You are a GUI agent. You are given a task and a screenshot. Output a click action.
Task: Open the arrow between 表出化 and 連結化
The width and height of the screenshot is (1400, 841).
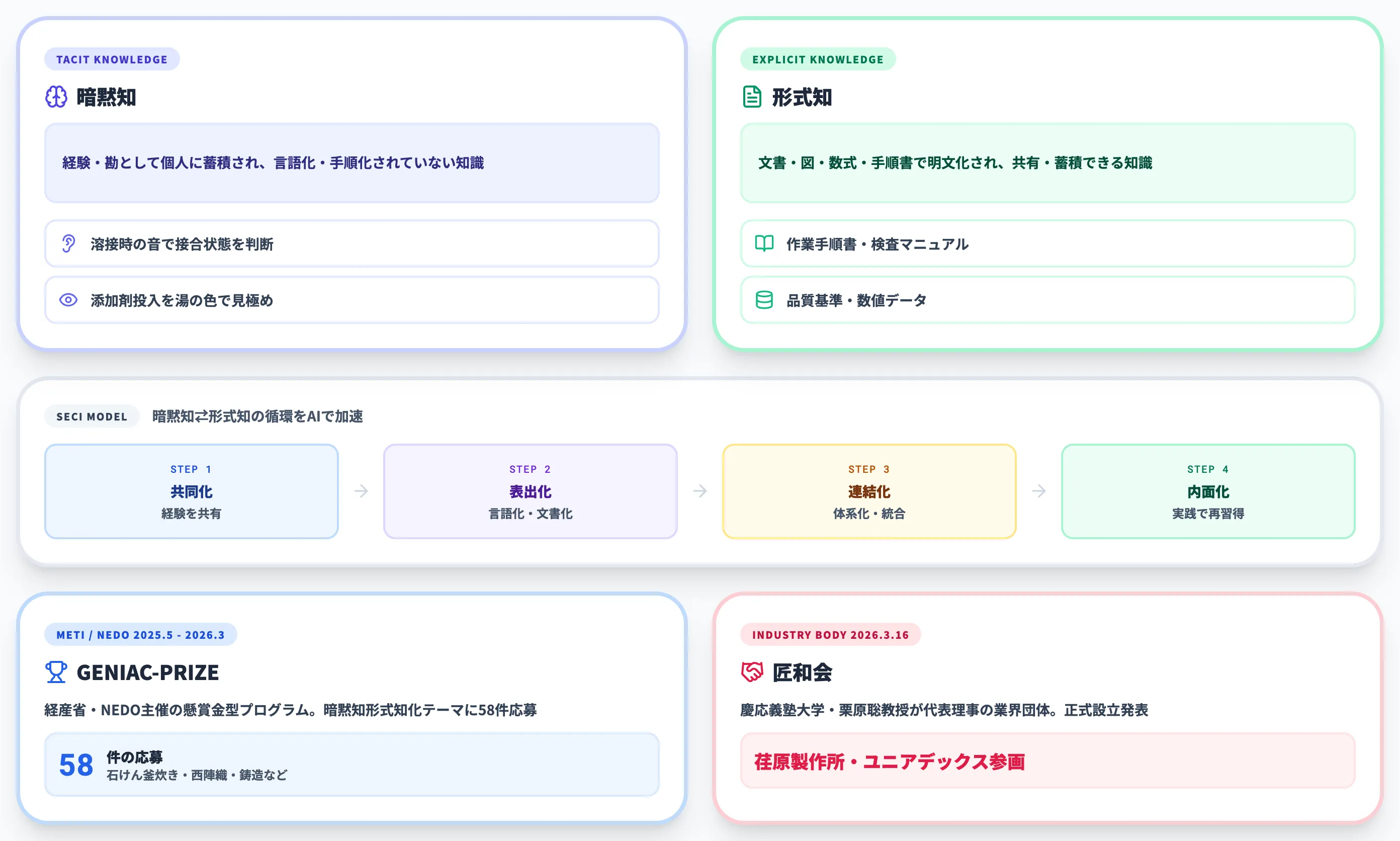point(699,491)
